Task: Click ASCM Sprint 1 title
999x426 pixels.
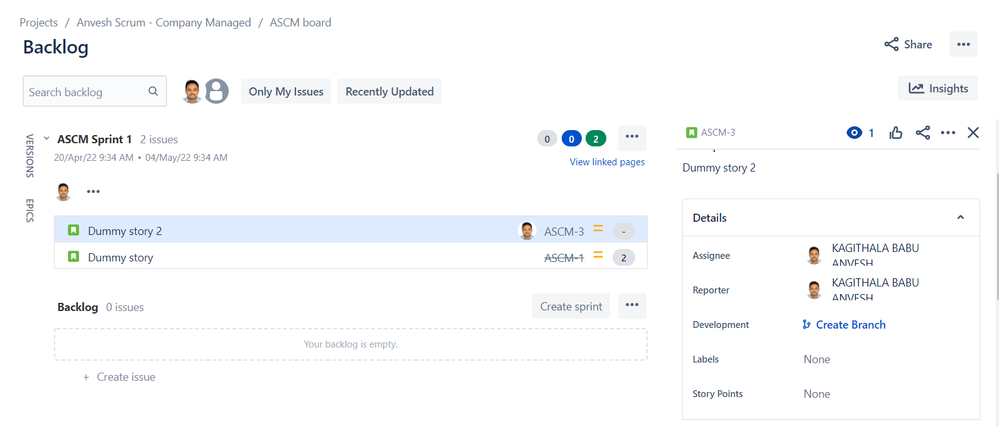Action: click(95, 139)
